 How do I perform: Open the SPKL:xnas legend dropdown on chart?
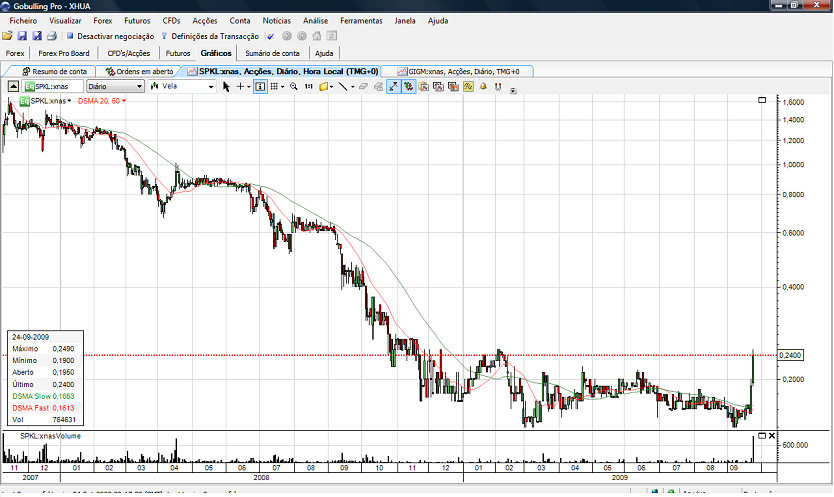click(69, 101)
